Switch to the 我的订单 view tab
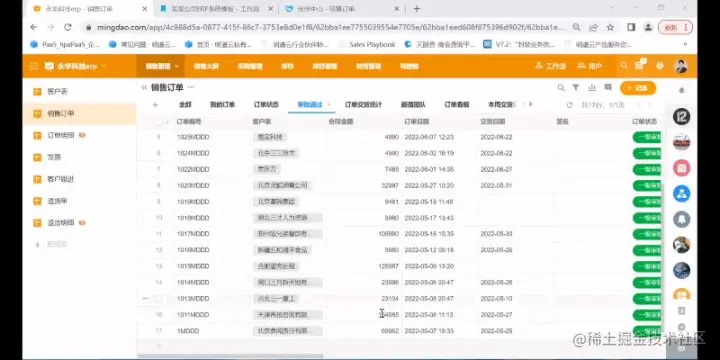Screen dimensions: 720x360 point(222,105)
